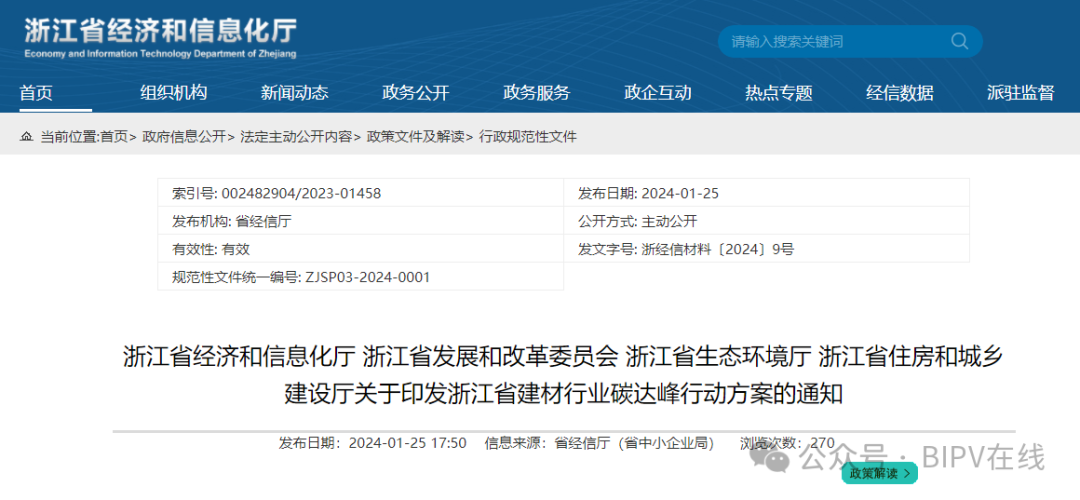Click the 政府信息公开 breadcrumb link

click(184, 137)
